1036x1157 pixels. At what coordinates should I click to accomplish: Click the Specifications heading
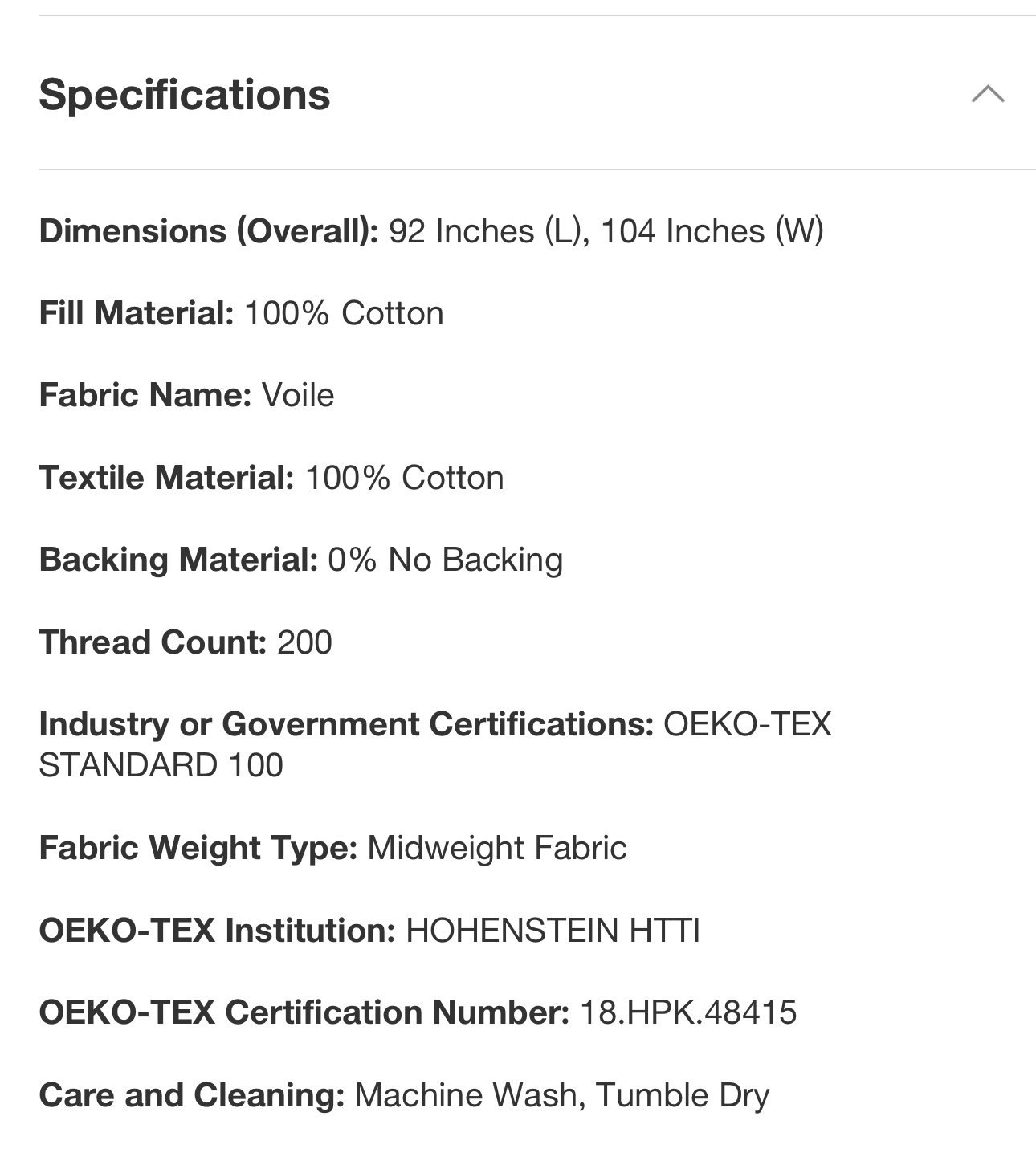click(185, 95)
